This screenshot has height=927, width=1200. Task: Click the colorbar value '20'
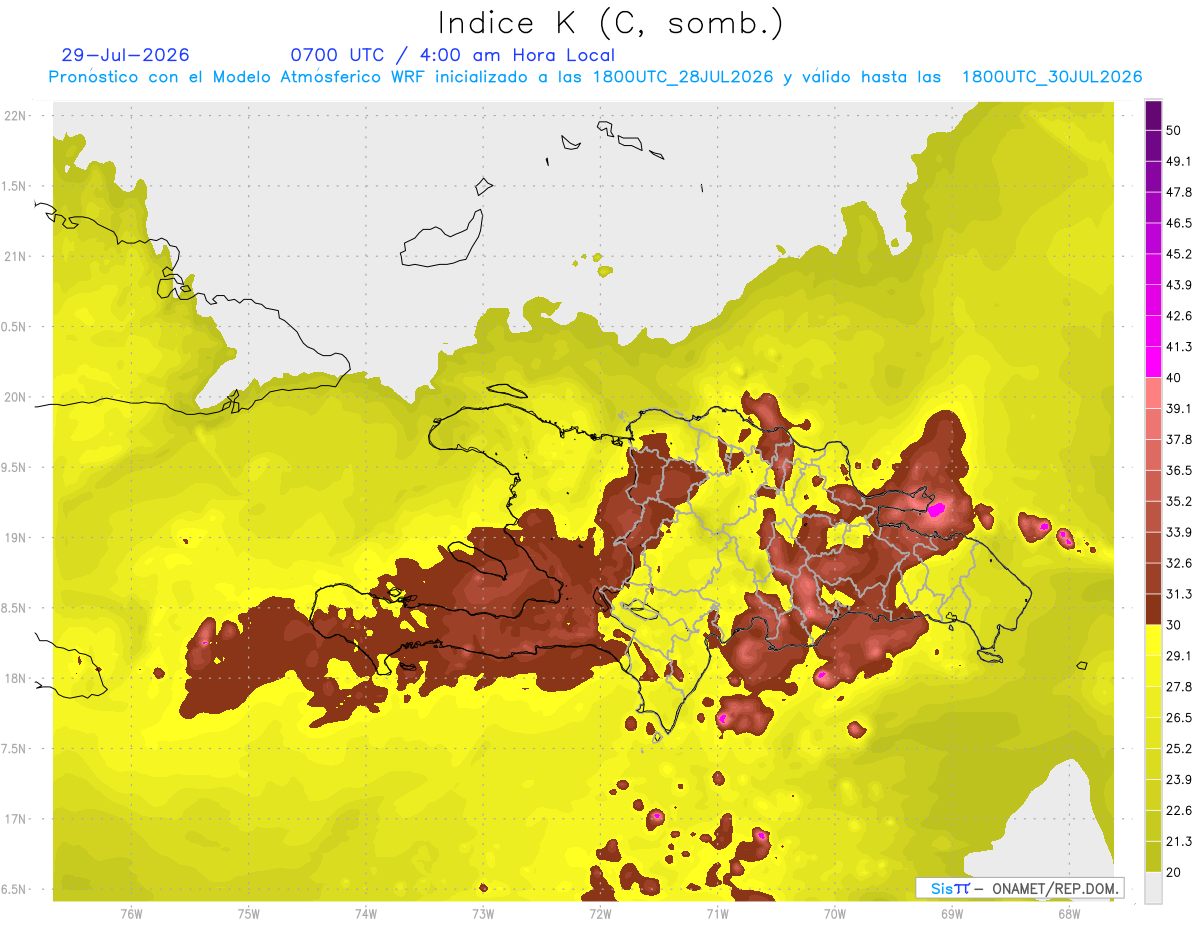(1174, 872)
